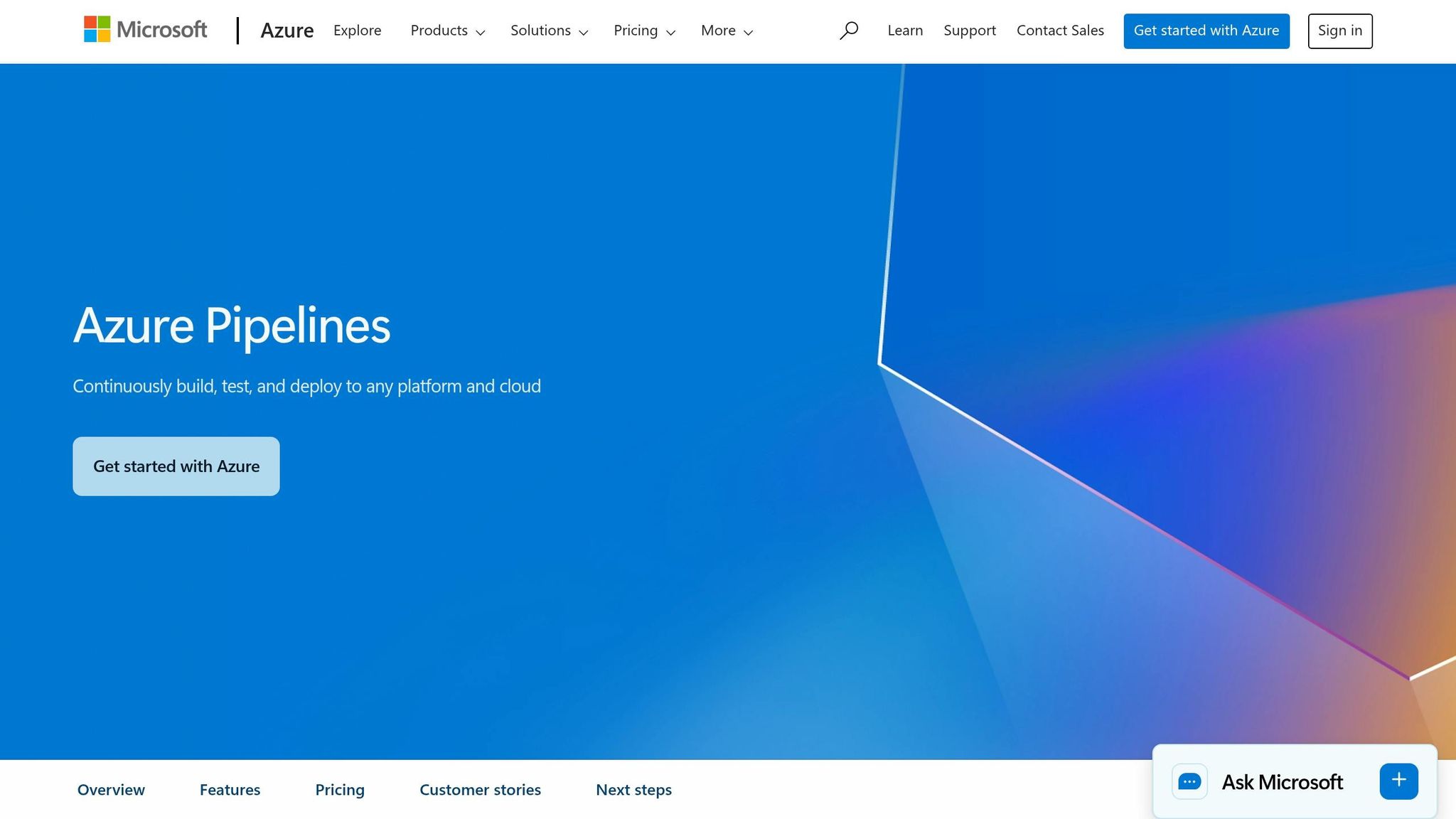
Task: Click the plus icon next to Ask Microsoft
Action: (x=1398, y=780)
